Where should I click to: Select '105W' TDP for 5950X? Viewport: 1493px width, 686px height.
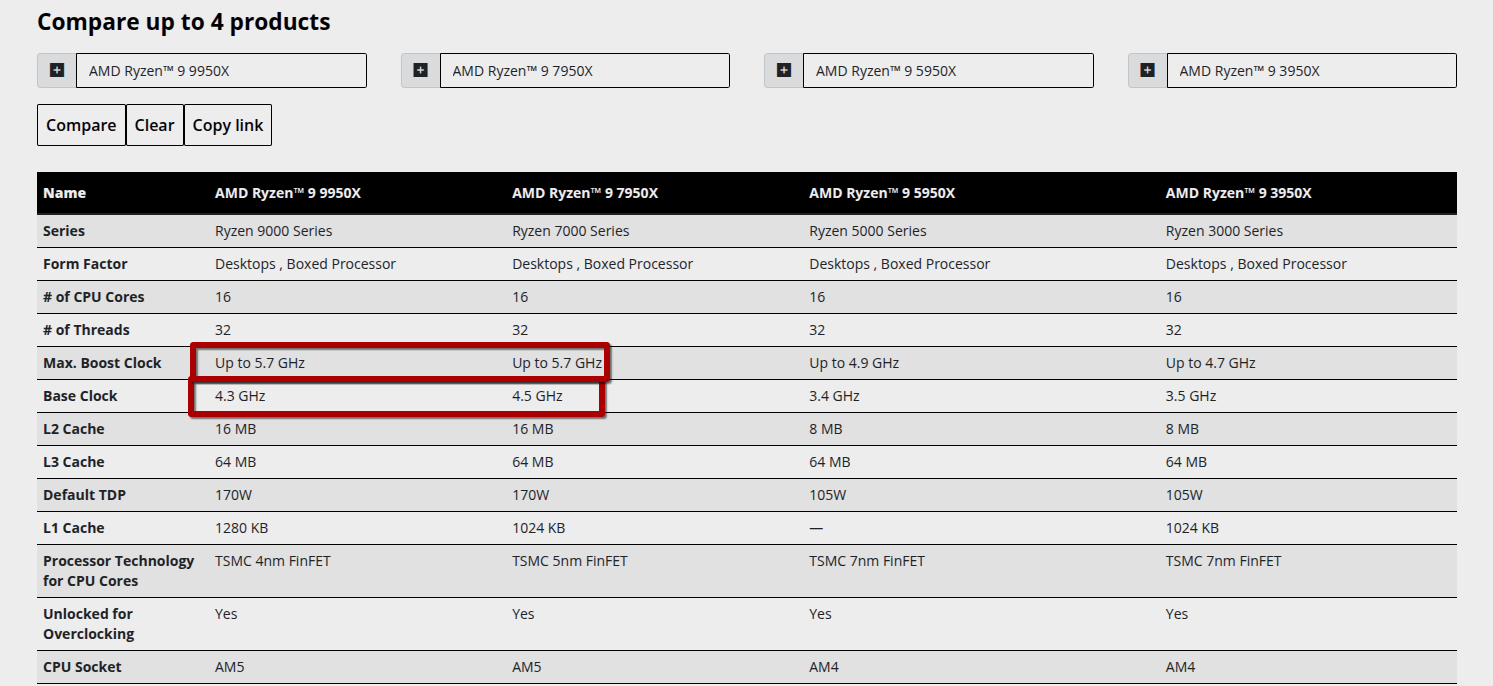pyautogui.click(x=828, y=495)
